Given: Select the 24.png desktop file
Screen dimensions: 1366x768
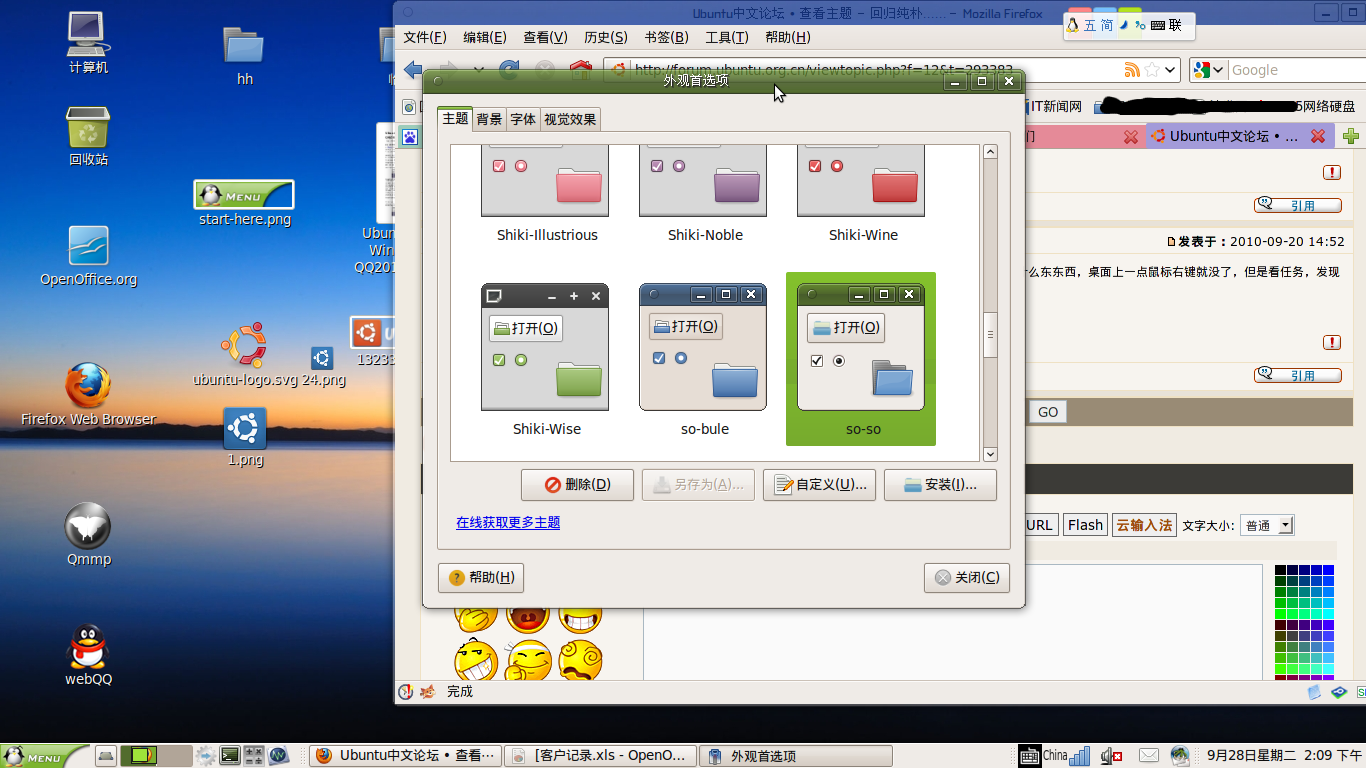Looking at the screenshot, I should coord(323,366).
